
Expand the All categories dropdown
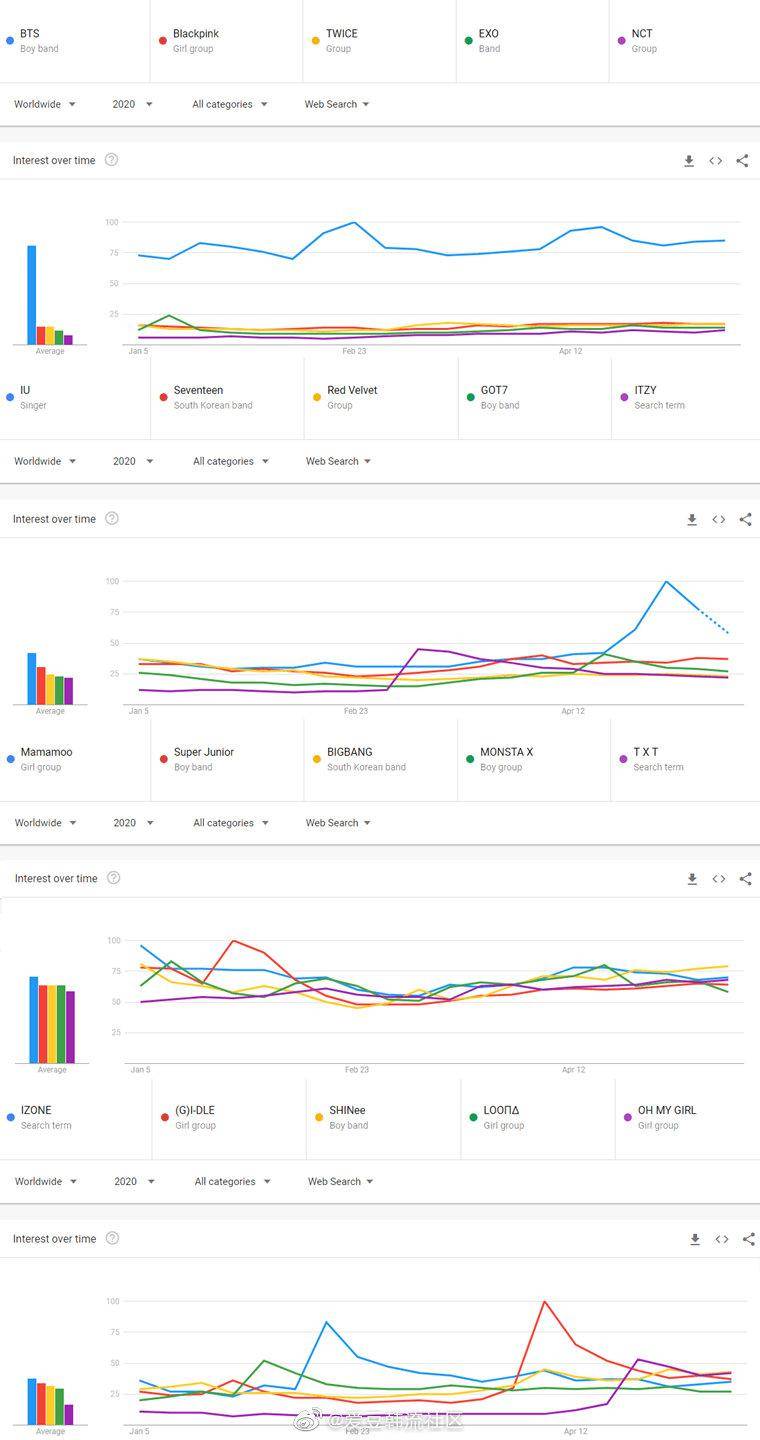229,104
